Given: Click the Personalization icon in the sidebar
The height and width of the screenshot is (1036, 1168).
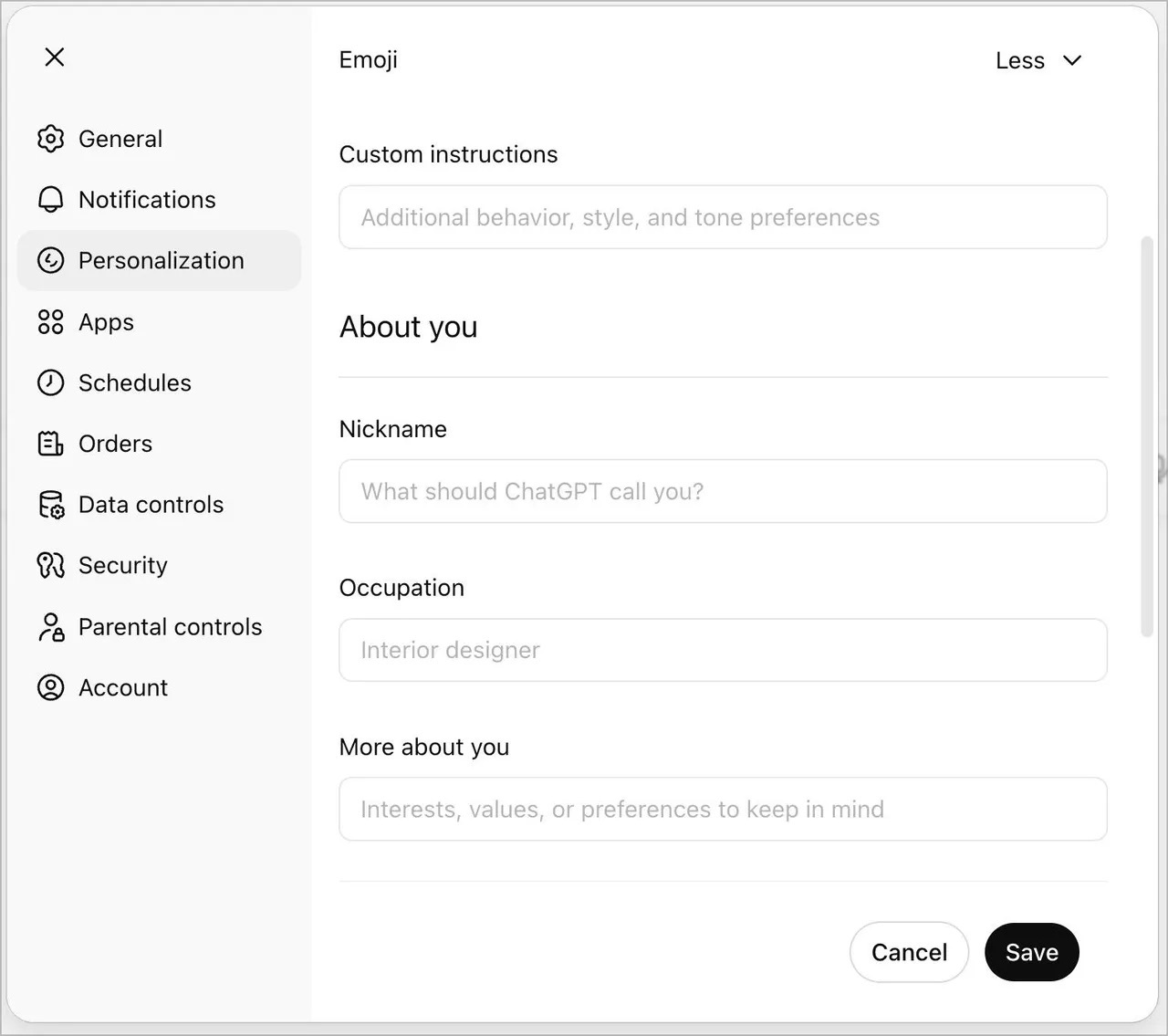Looking at the screenshot, I should pyautogui.click(x=51, y=260).
